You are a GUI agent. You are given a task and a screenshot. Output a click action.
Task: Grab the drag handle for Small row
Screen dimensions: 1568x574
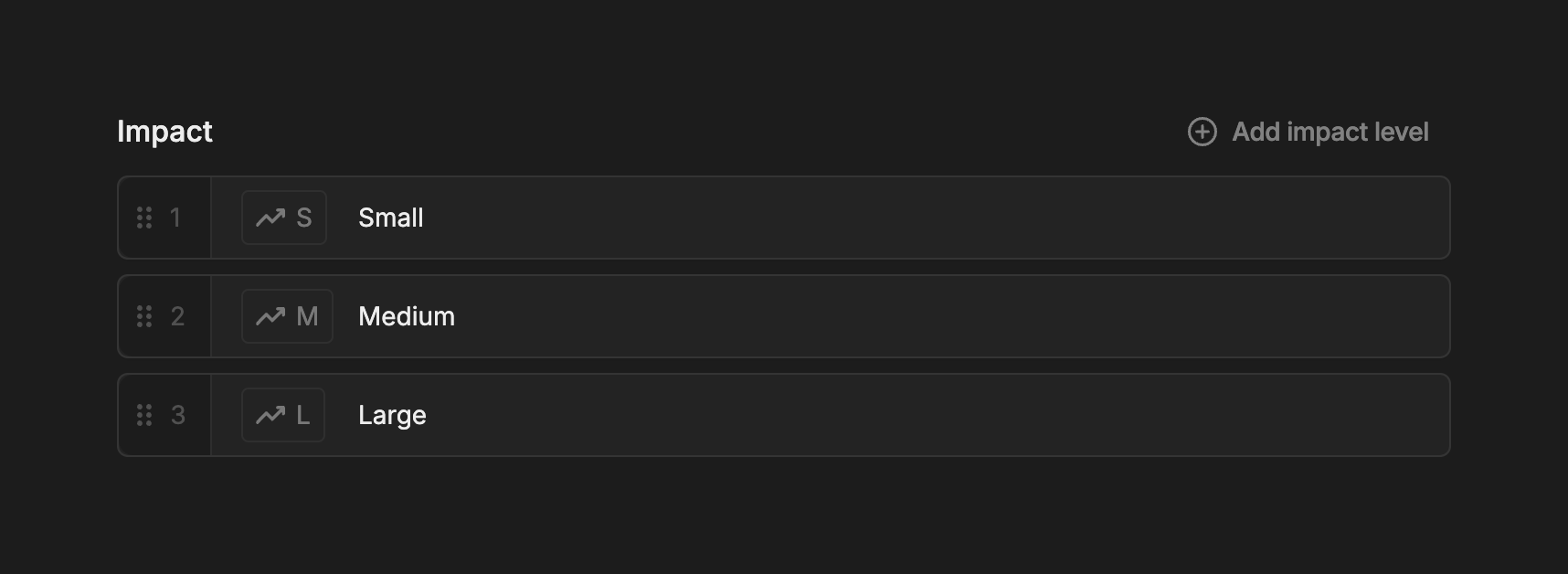[144, 218]
